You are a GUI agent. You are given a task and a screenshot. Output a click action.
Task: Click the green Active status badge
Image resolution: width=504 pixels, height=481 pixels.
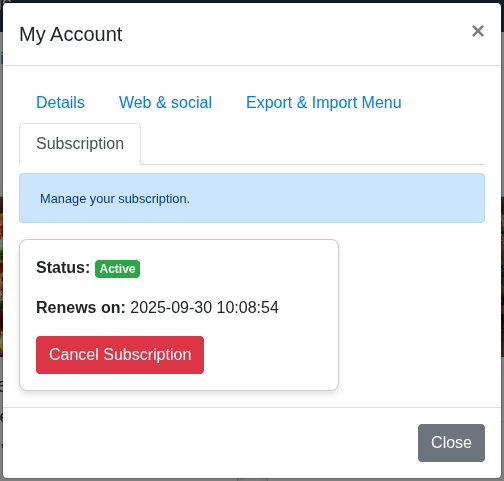pos(117,269)
